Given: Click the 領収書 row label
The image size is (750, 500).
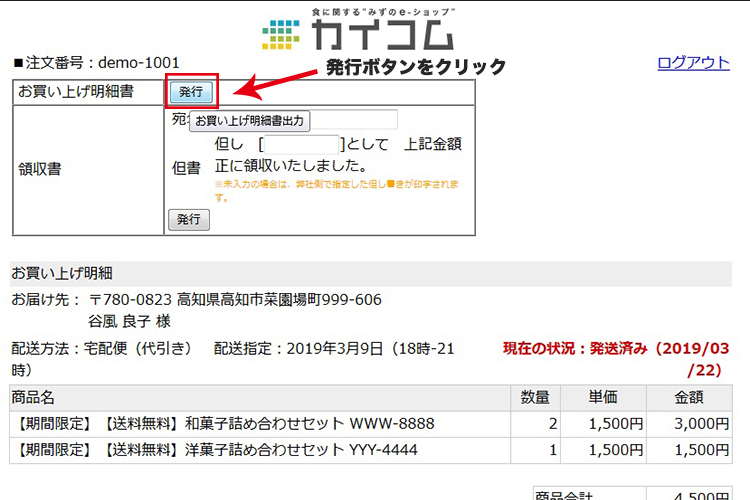Looking at the screenshot, I should pyautogui.click(x=40, y=169).
